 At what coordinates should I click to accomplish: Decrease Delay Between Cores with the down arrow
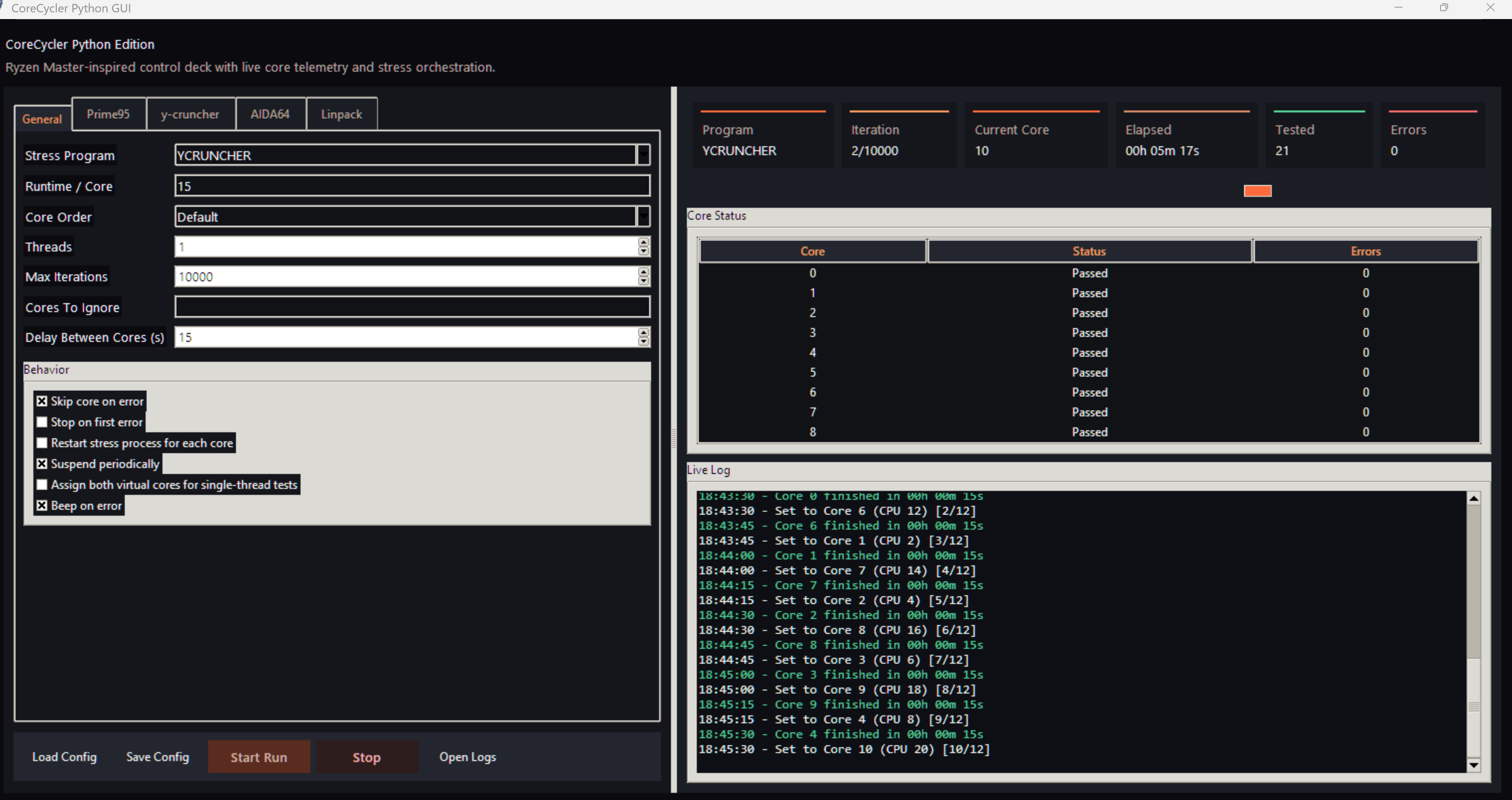click(x=643, y=342)
